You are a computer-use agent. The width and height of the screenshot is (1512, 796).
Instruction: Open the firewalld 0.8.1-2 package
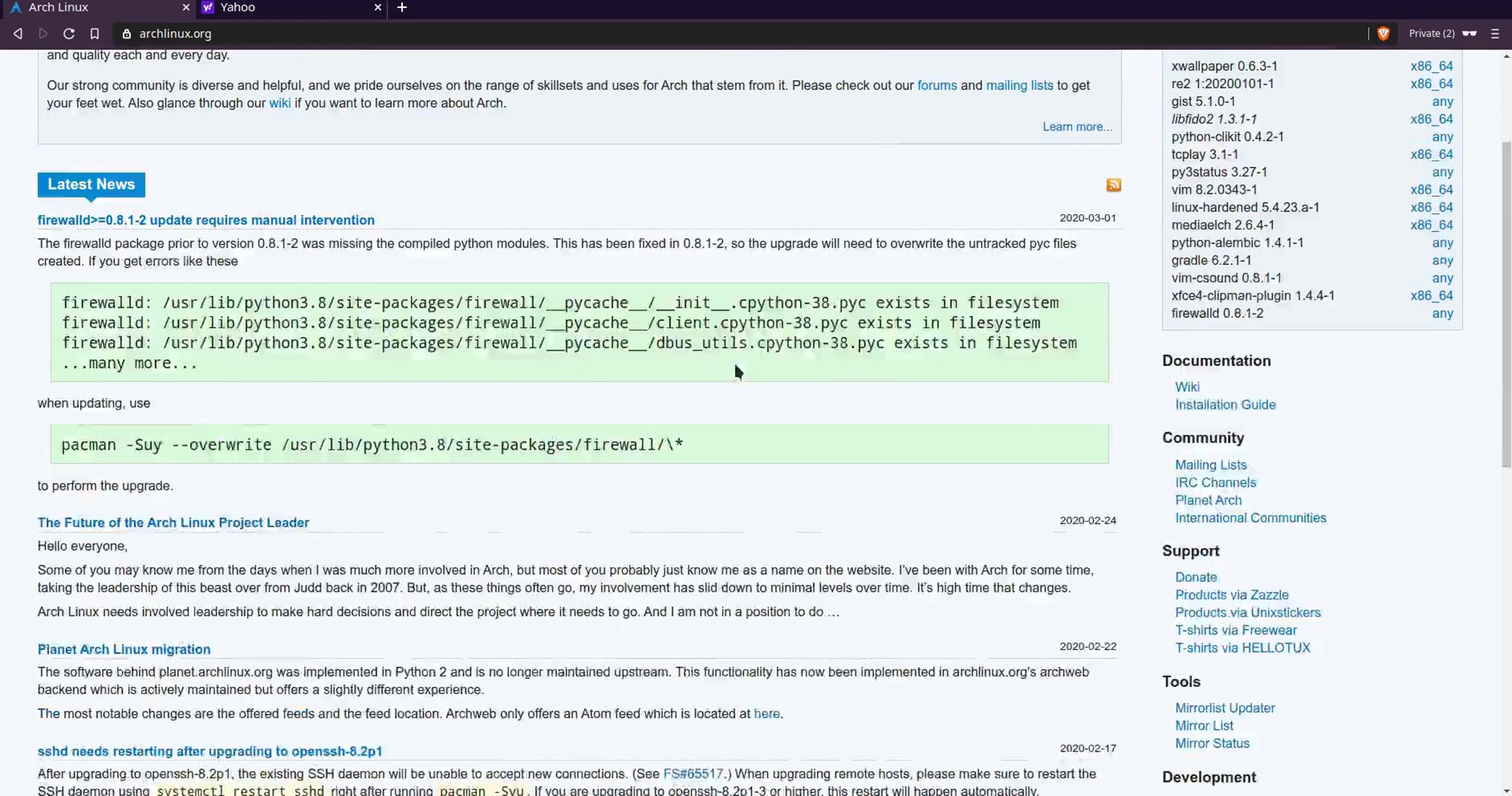coord(1217,313)
